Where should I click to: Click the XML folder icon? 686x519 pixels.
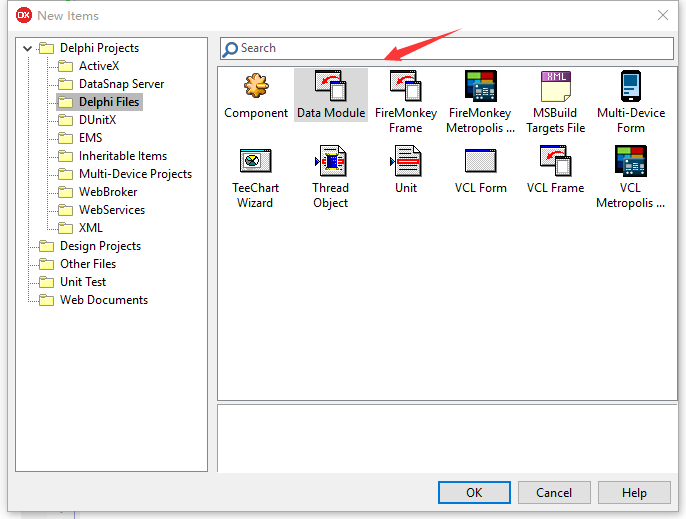tap(66, 228)
